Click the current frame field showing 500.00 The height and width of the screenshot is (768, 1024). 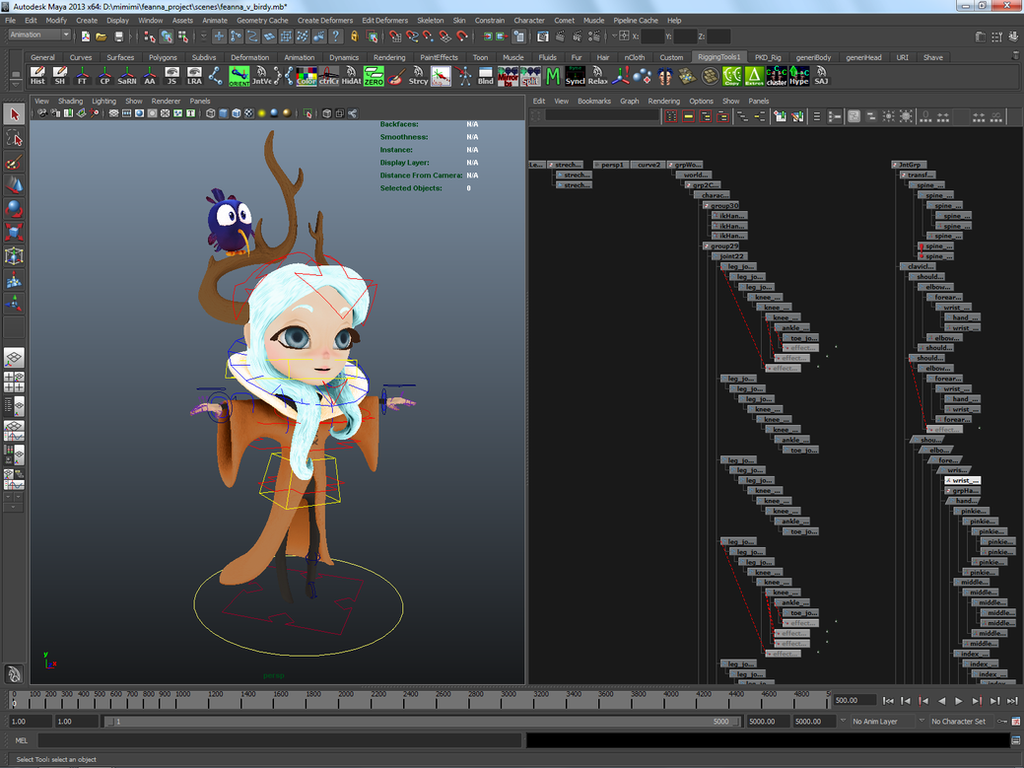tap(855, 700)
